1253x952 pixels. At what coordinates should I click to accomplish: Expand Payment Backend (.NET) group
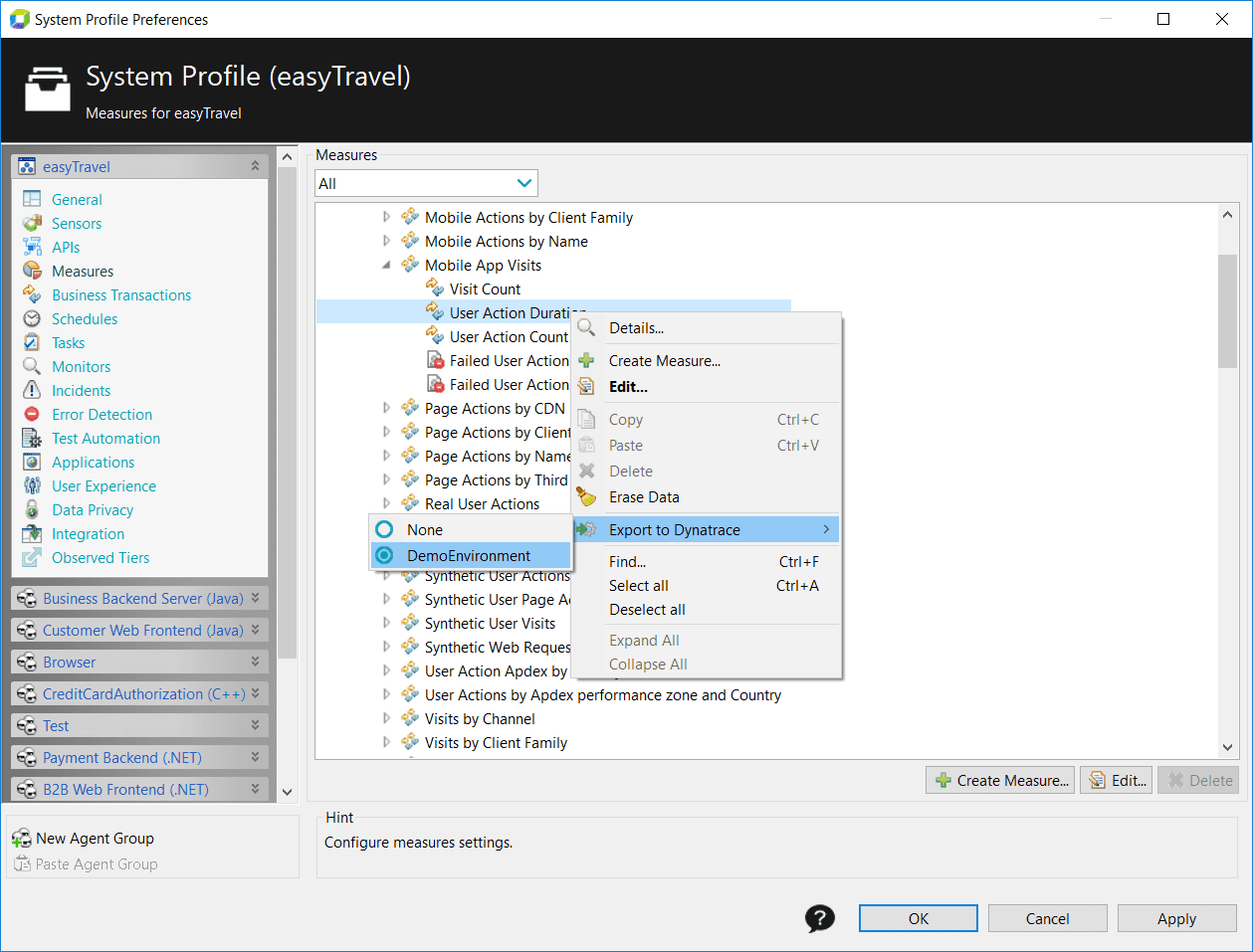pos(255,757)
